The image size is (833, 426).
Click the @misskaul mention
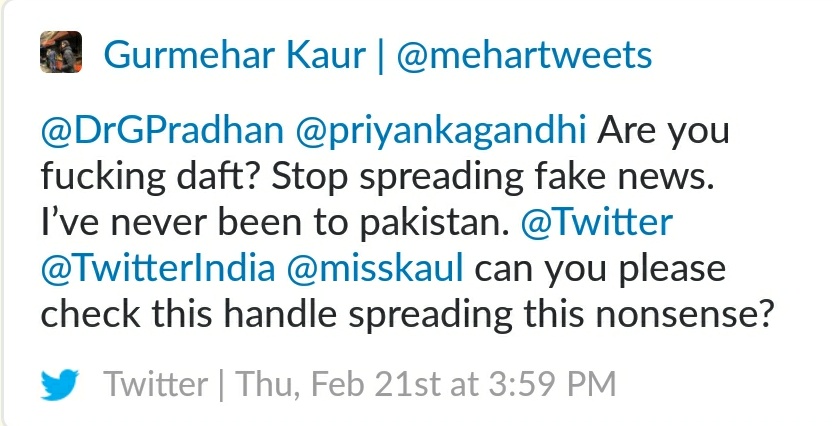click(375, 268)
